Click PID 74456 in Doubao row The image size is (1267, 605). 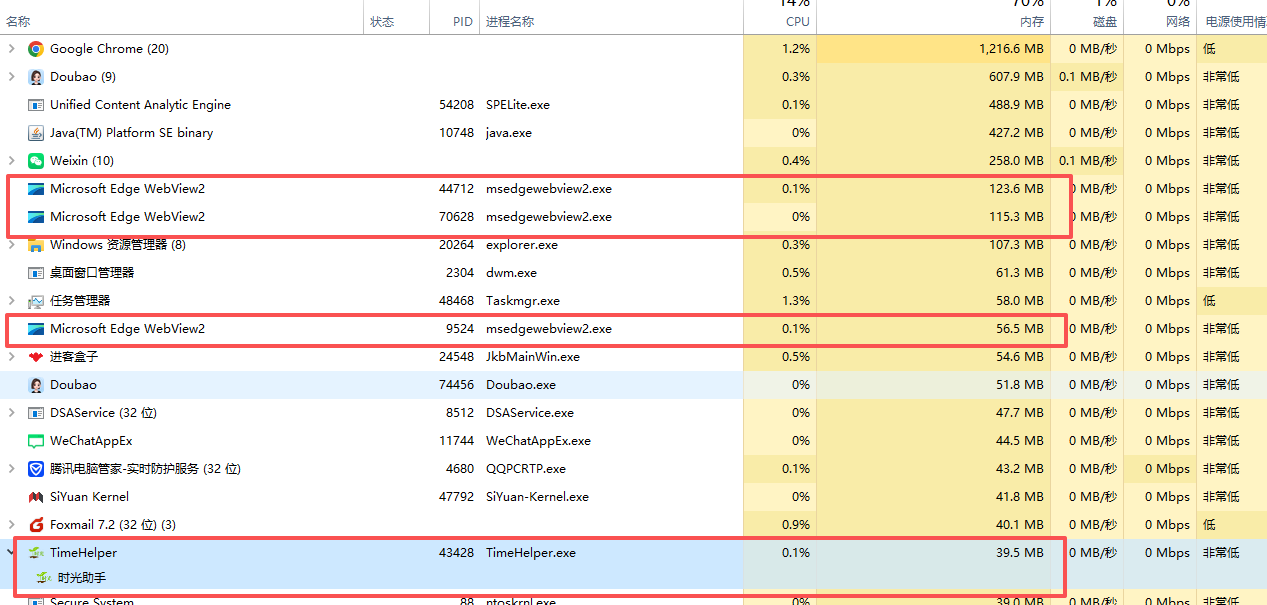tap(456, 385)
